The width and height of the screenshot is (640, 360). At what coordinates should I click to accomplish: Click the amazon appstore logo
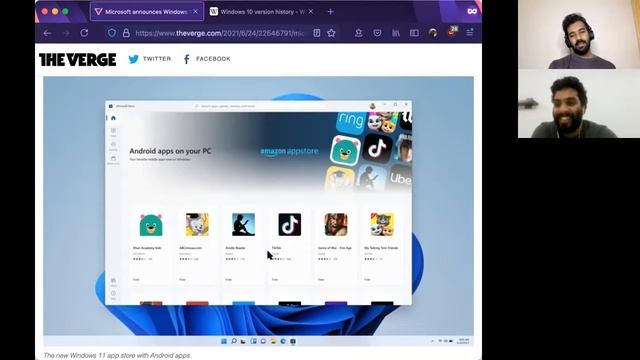point(289,151)
